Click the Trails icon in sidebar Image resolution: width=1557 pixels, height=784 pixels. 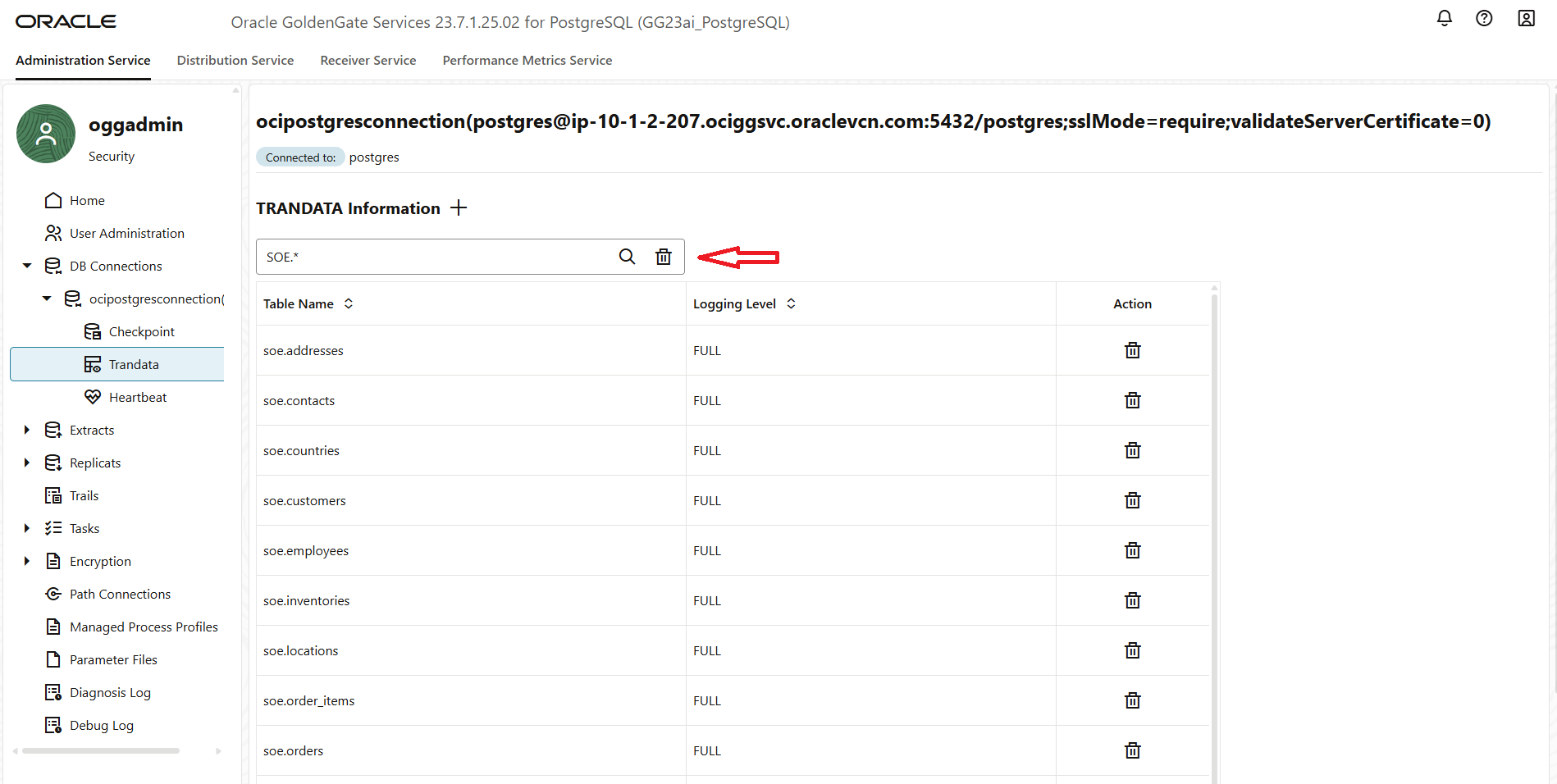(53, 495)
